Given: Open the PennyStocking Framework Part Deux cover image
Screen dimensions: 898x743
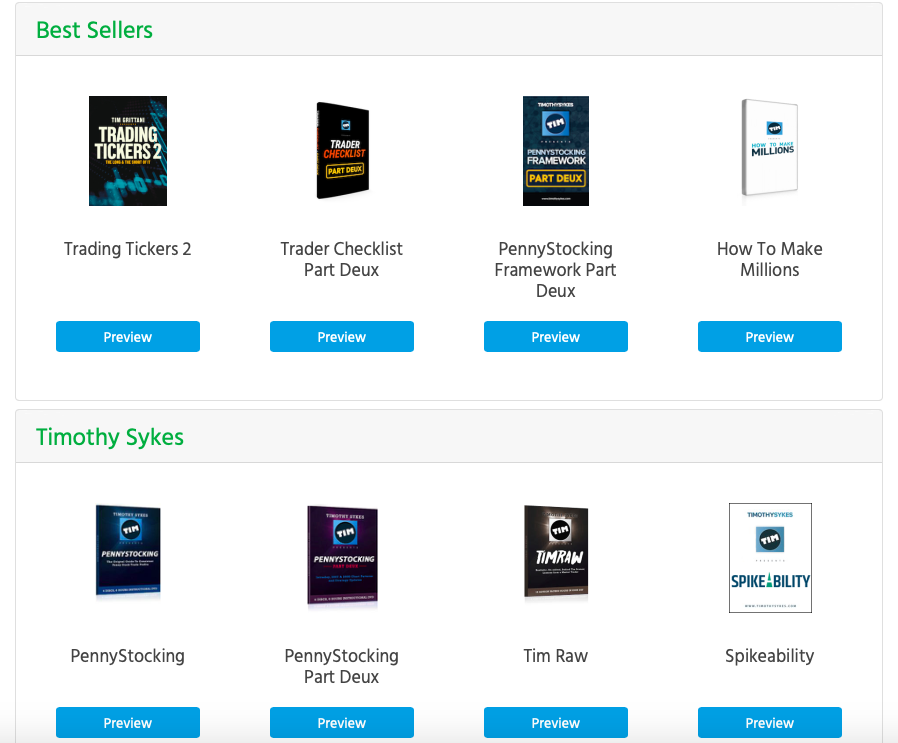Looking at the screenshot, I should tap(556, 151).
